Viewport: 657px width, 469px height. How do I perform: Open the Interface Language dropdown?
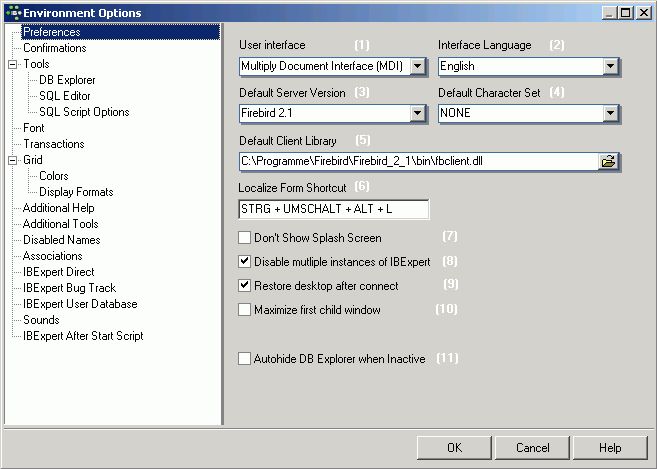(609, 67)
